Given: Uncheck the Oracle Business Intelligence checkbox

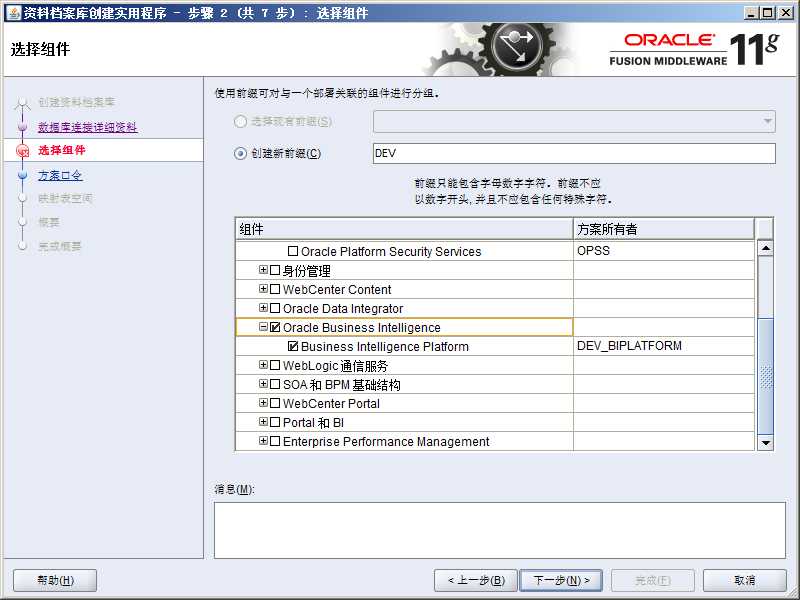Looking at the screenshot, I should [x=275, y=327].
